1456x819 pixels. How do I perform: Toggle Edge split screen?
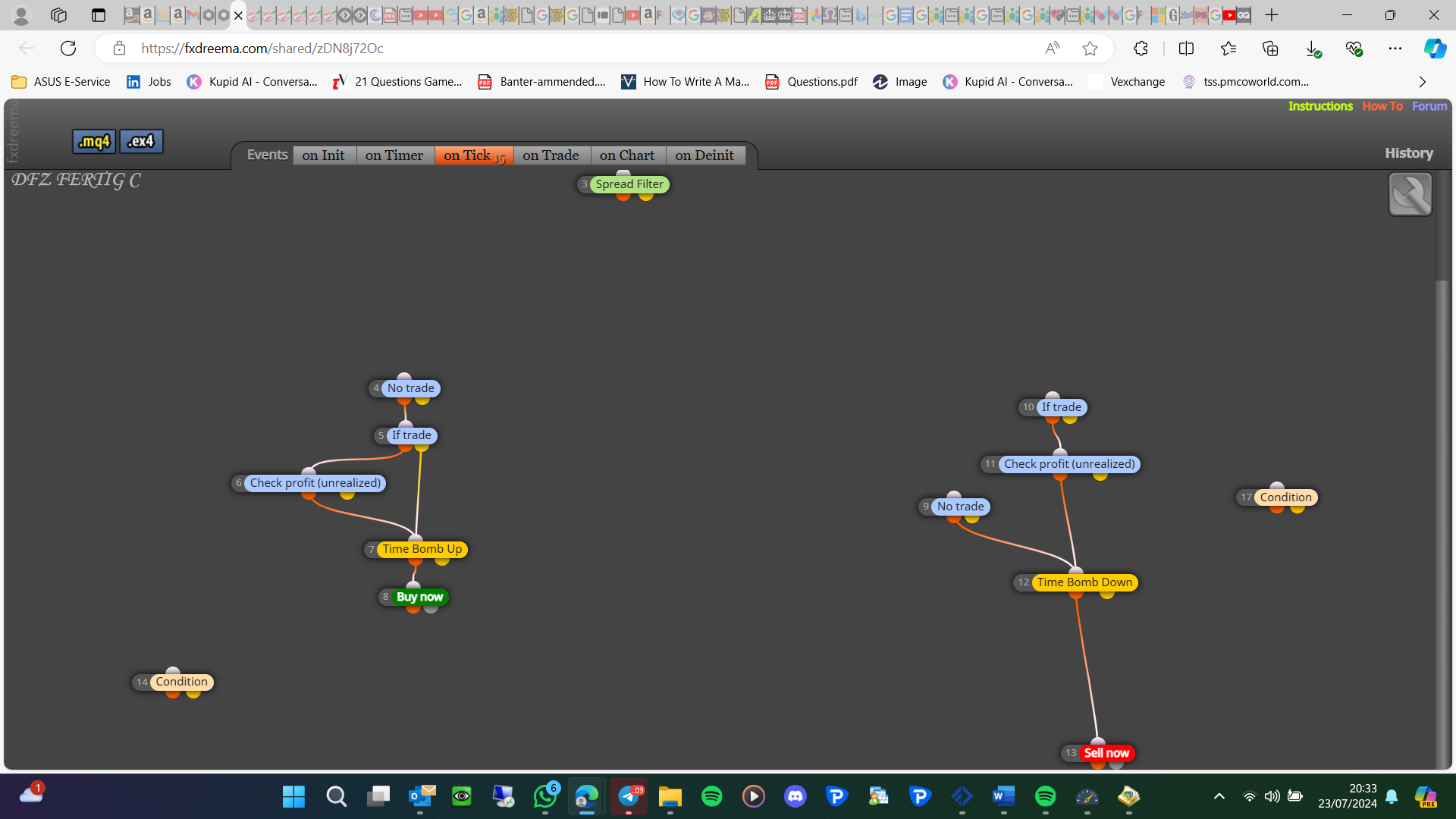point(1187,49)
